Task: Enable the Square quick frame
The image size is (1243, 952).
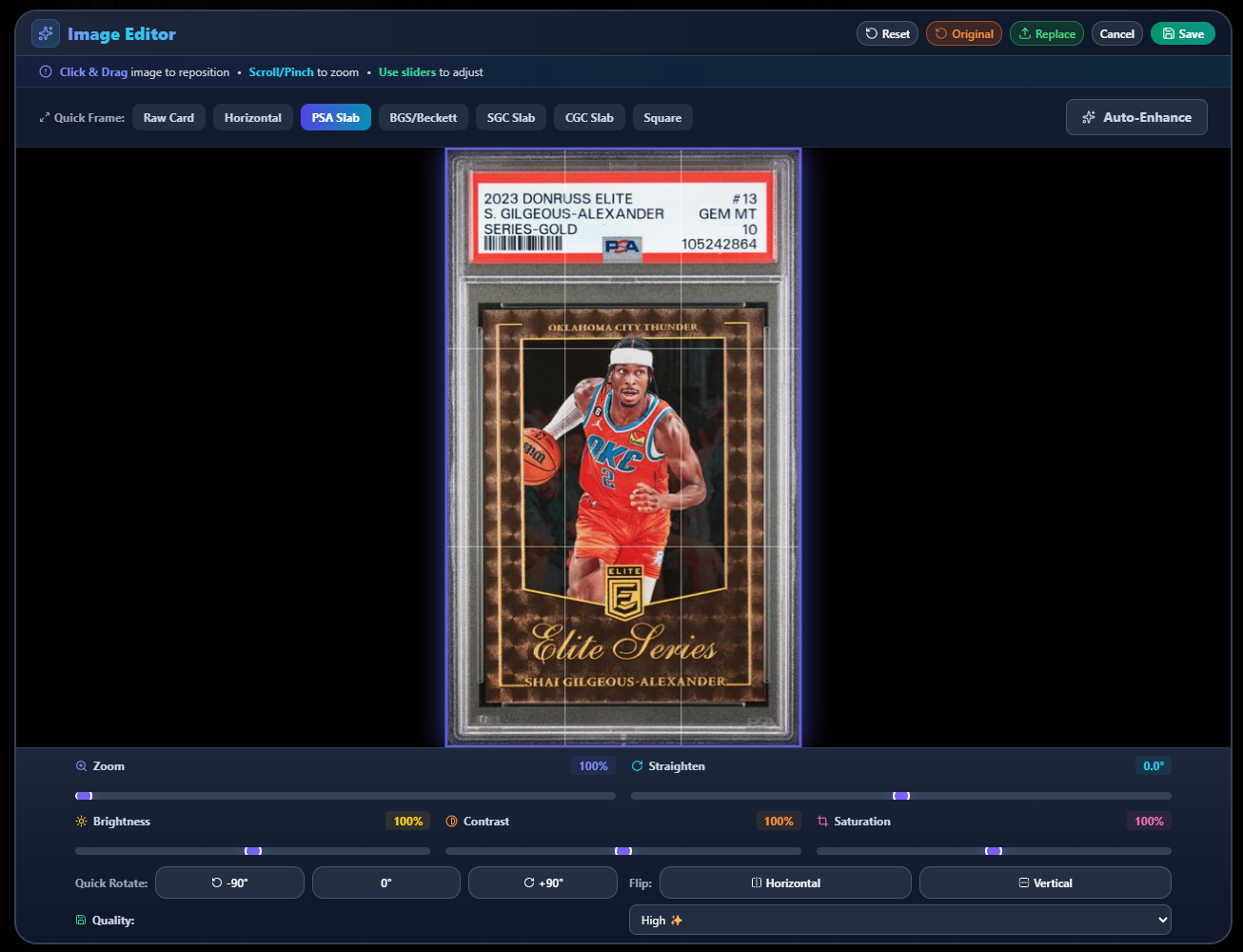Action: tap(662, 117)
